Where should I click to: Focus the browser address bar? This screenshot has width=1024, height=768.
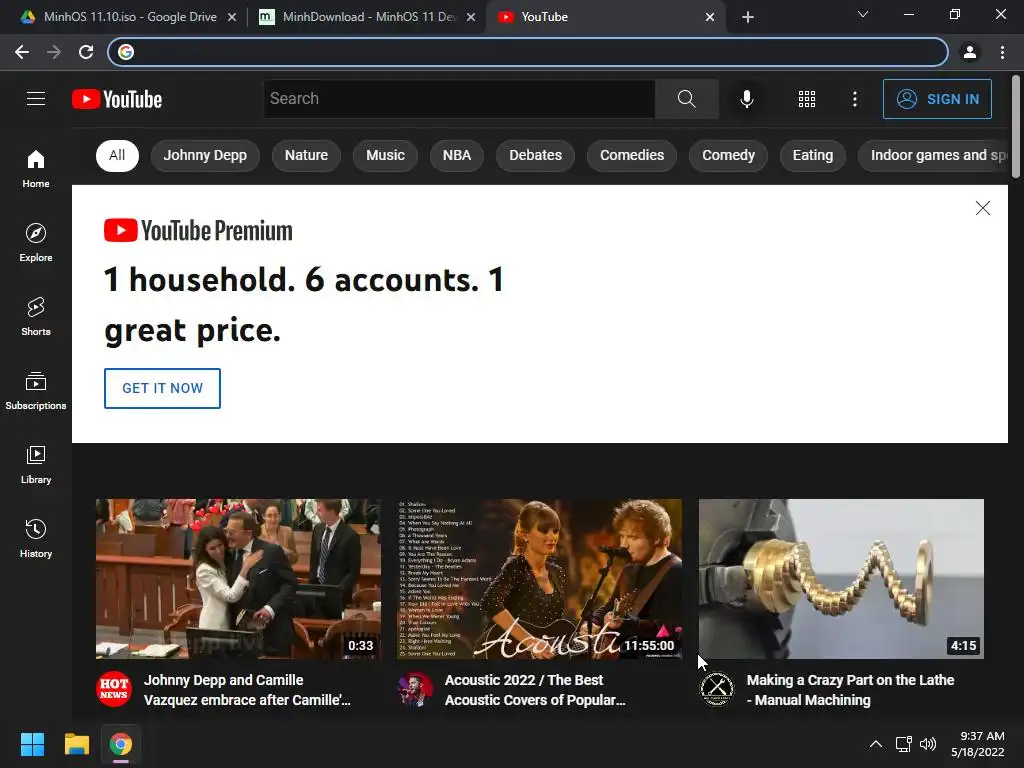[x=528, y=52]
